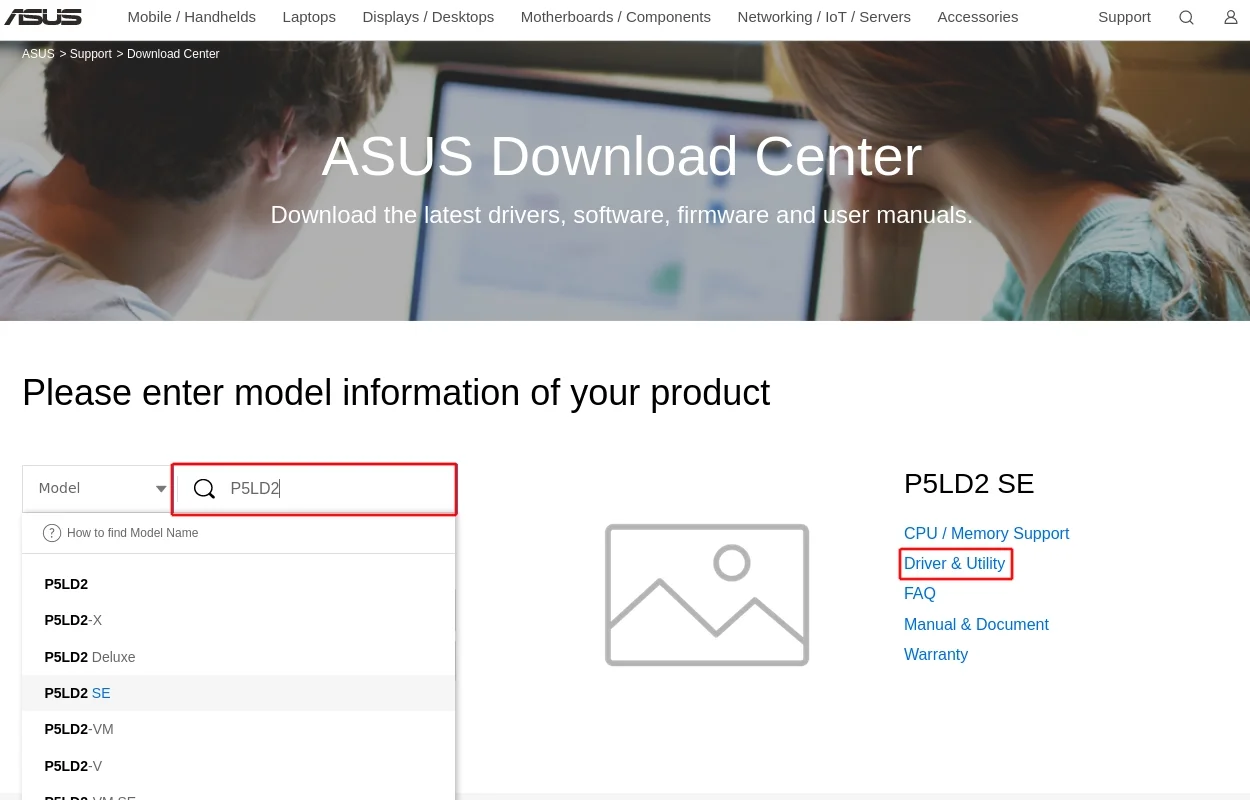The image size is (1250, 800).
Task: Open the Manual & Document link
Action: [976, 624]
